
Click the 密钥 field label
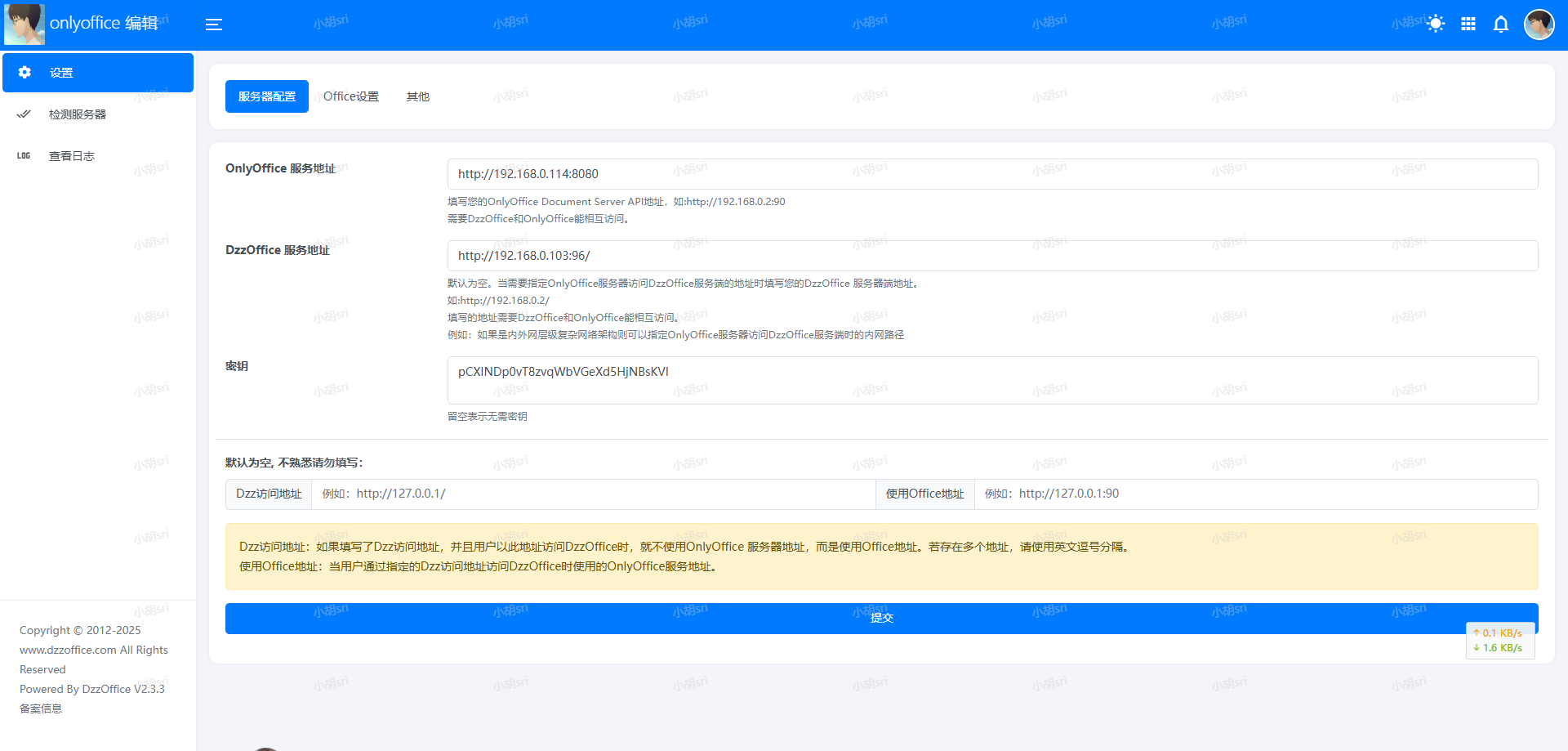tap(237, 366)
